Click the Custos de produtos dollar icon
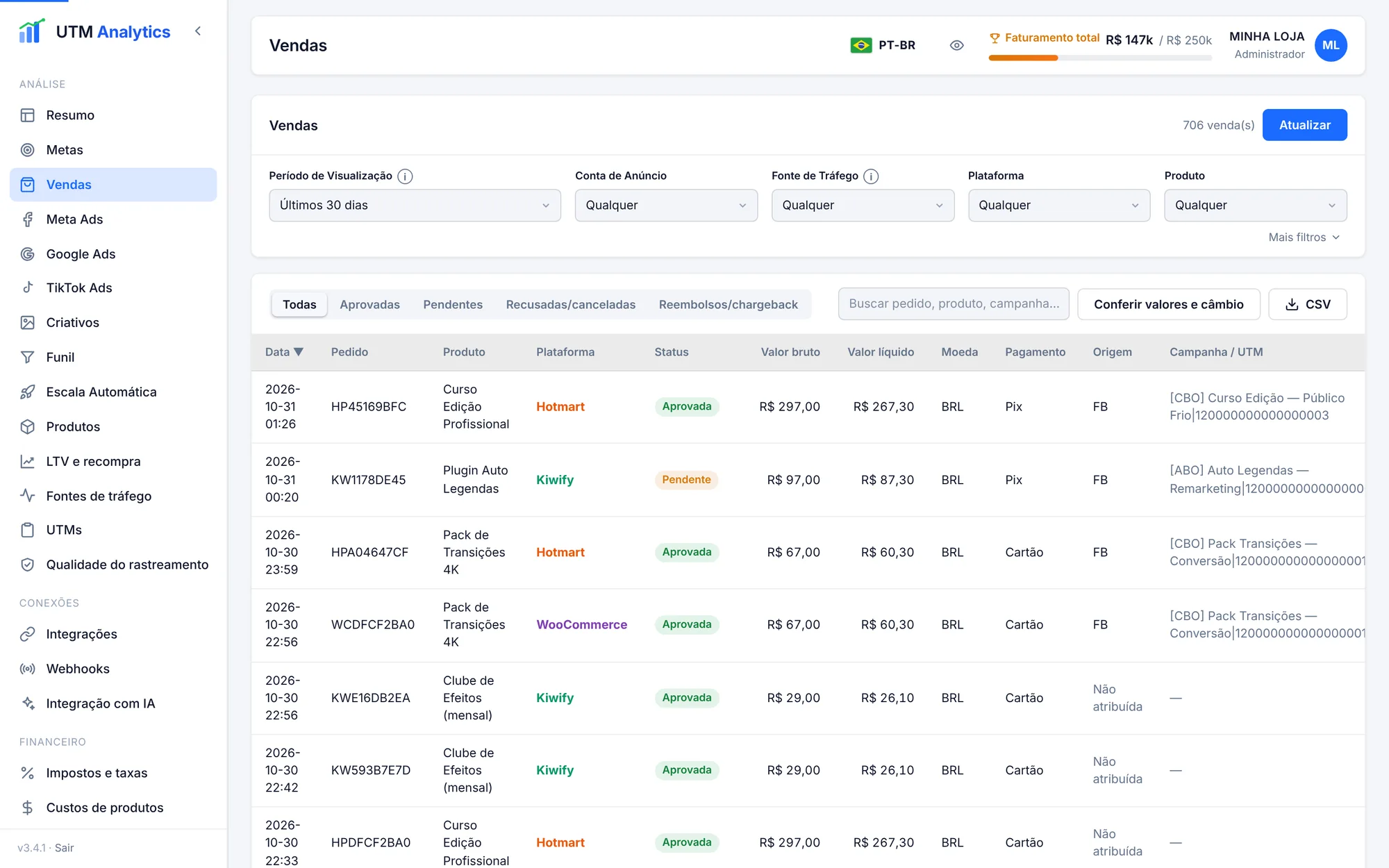Viewport: 1389px width, 868px height. 28,808
